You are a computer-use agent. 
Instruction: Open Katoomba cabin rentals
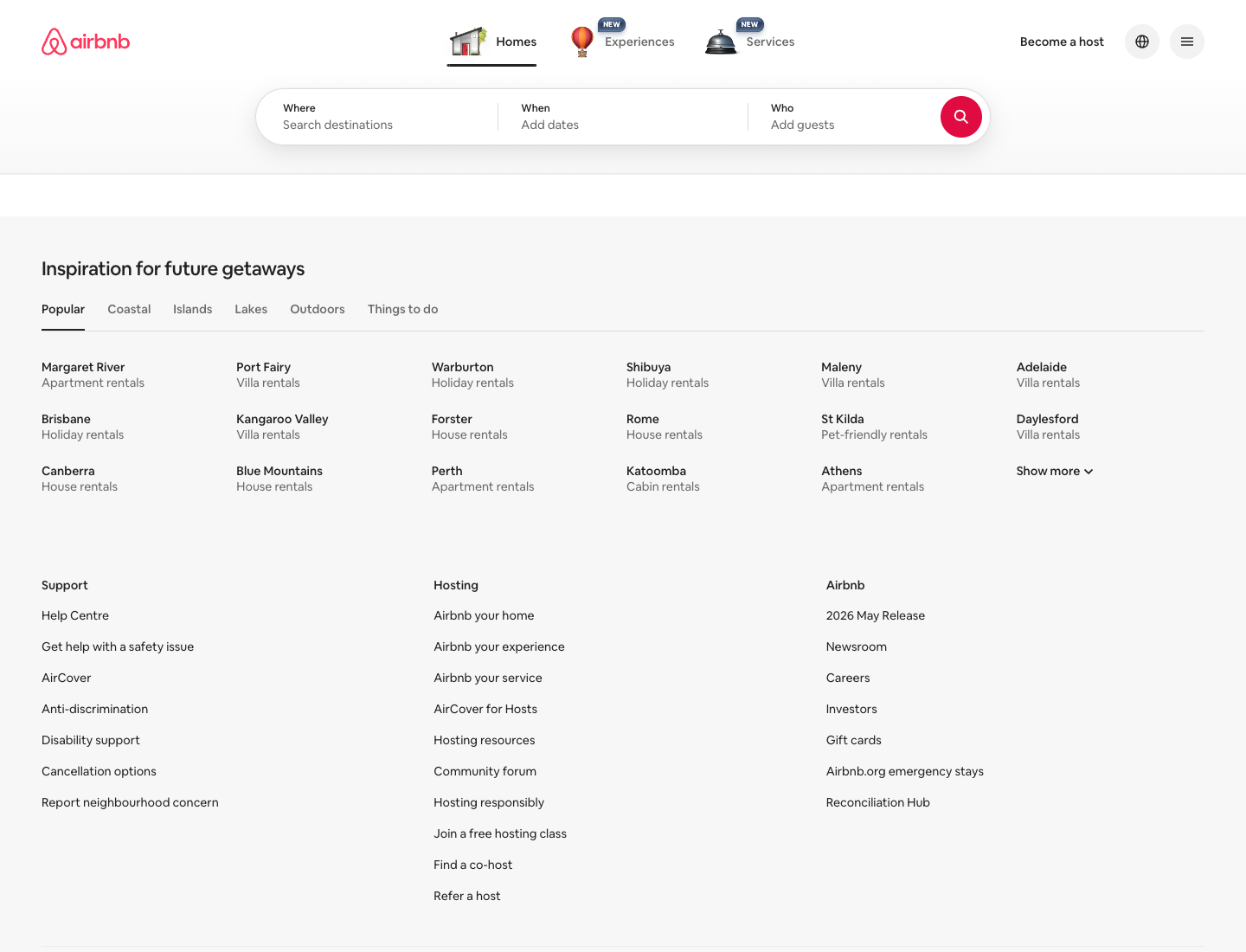(663, 479)
